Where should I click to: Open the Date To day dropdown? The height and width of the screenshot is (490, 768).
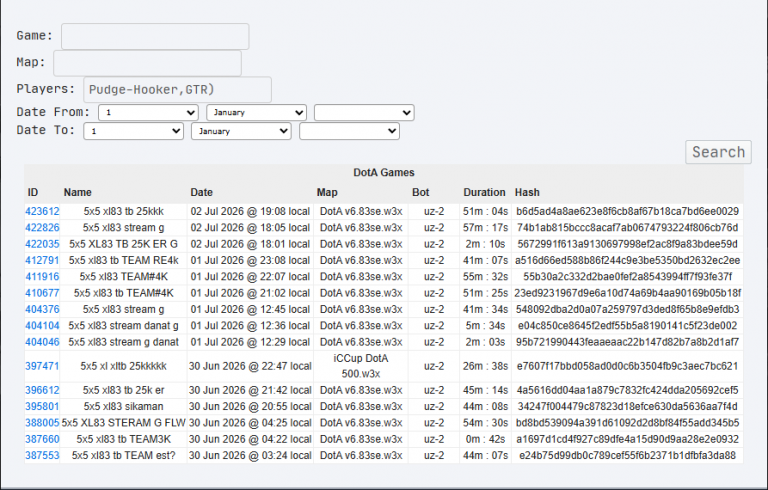tap(133, 131)
